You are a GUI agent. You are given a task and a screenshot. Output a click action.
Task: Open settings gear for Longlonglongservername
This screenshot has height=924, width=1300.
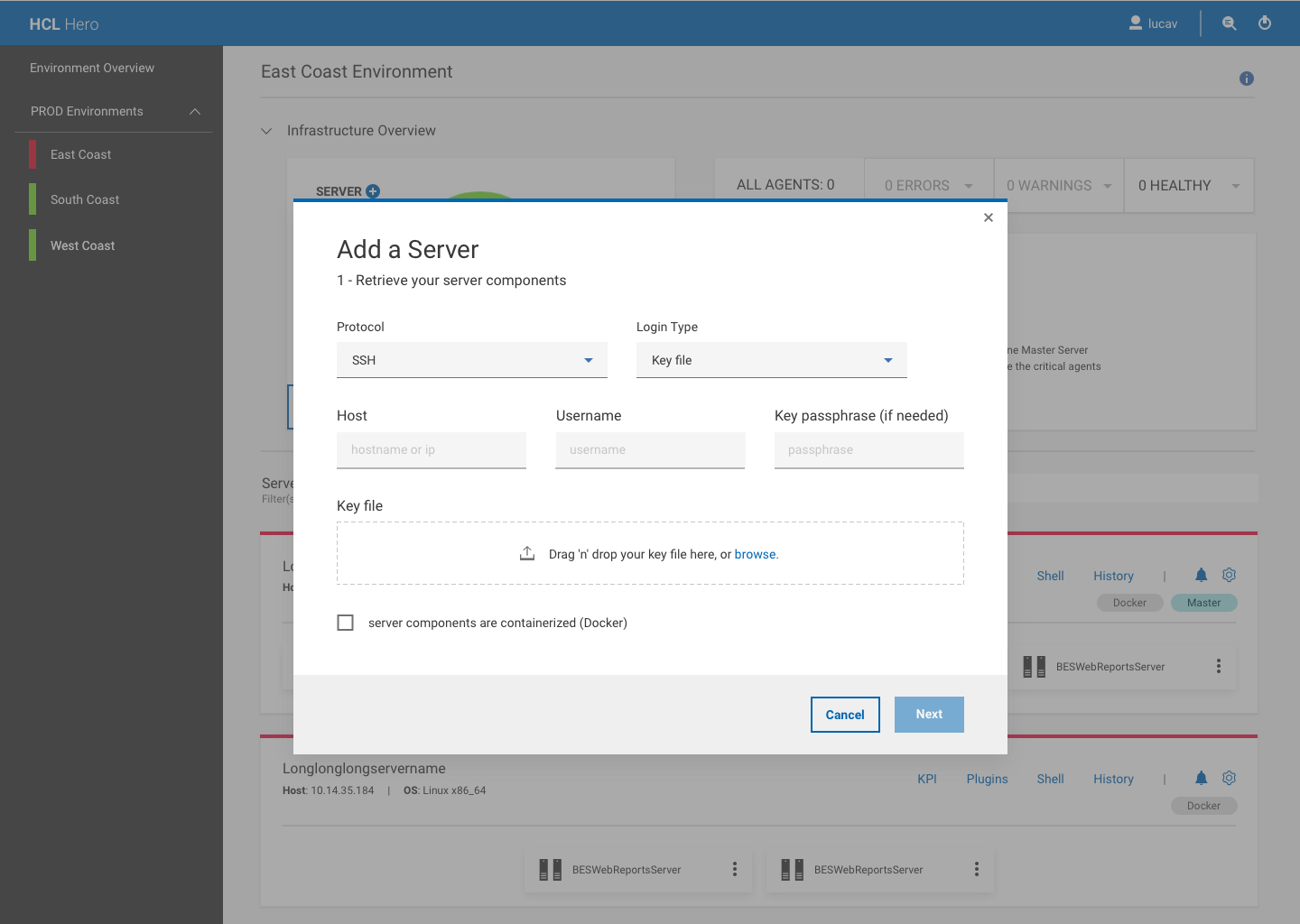coord(1229,778)
